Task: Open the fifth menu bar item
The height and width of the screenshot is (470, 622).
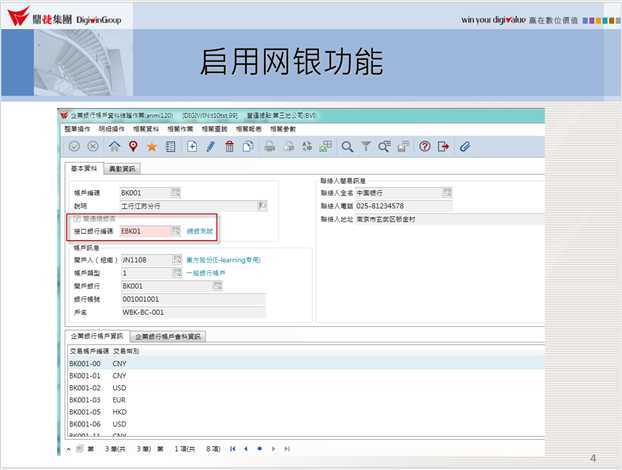Action: coord(215,129)
